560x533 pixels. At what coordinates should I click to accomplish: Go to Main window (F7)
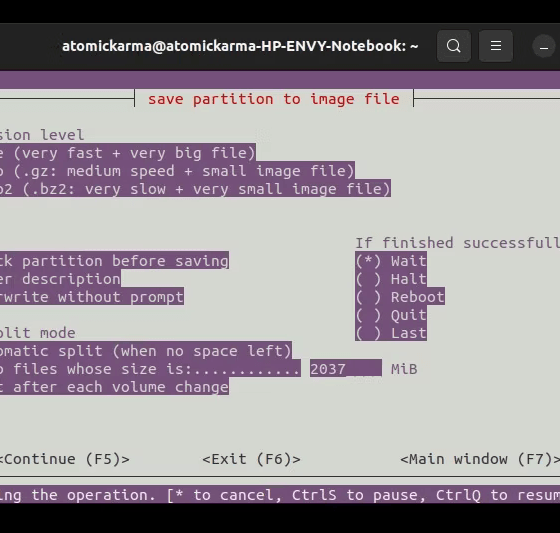[x=480, y=459]
